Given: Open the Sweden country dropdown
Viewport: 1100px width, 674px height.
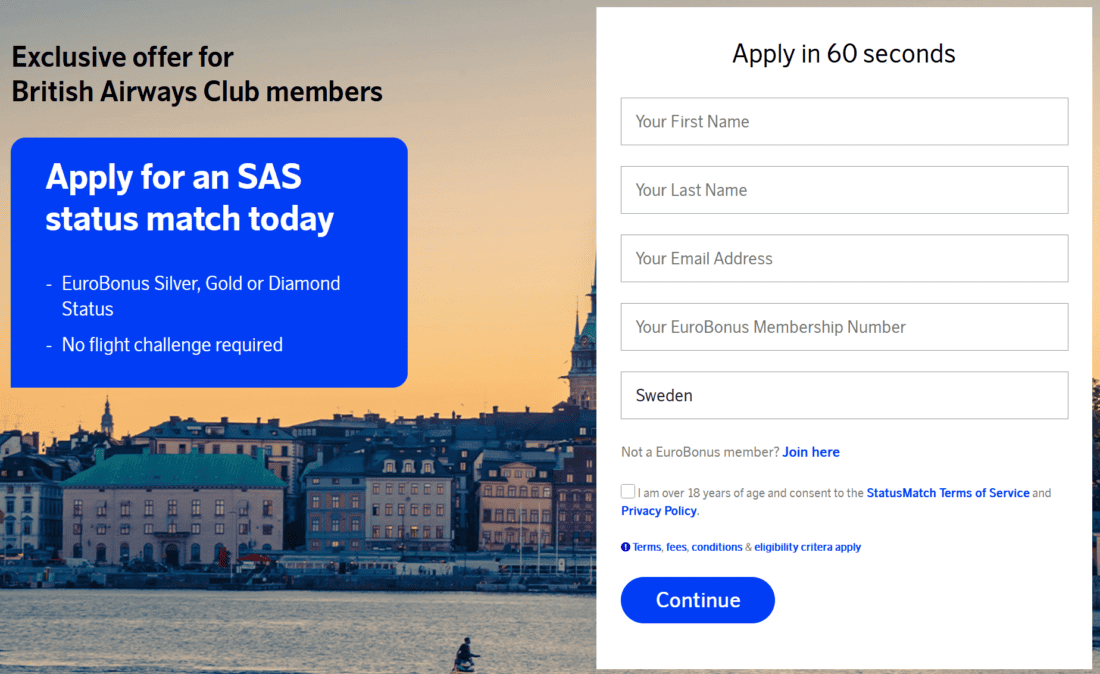Looking at the screenshot, I should coord(844,395).
